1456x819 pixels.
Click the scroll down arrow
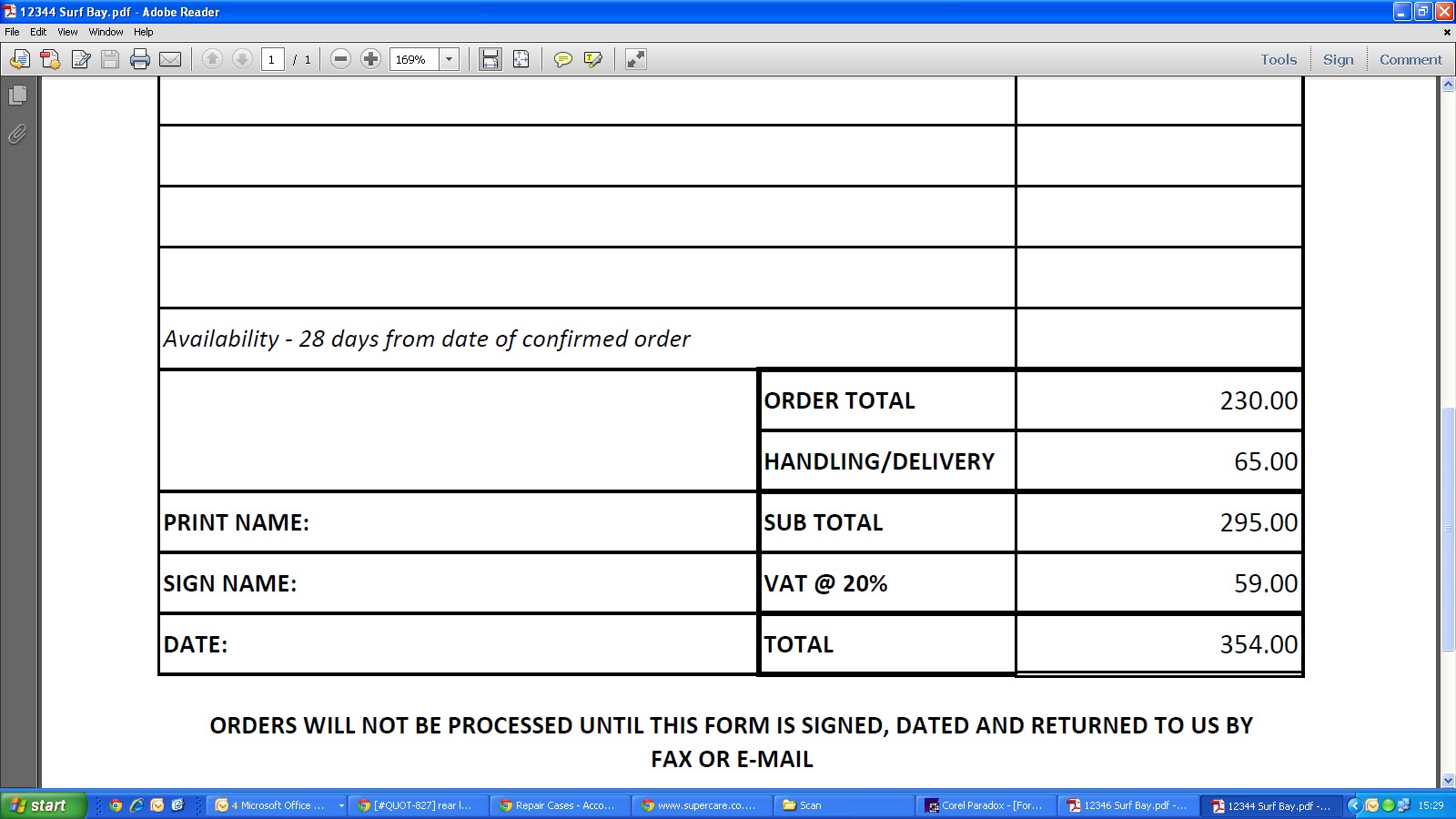(x=1448, y=780)
